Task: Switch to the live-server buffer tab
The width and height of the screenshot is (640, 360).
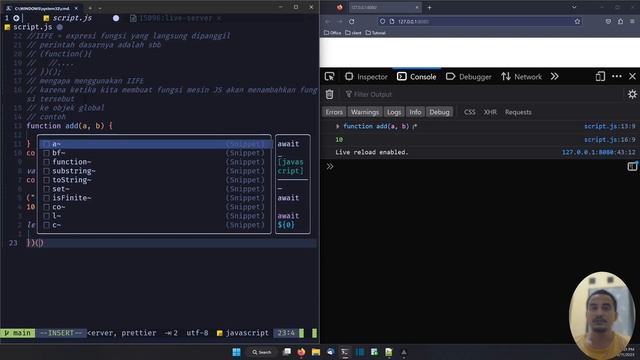Action: pyautogui.click(x=176, y=18)
